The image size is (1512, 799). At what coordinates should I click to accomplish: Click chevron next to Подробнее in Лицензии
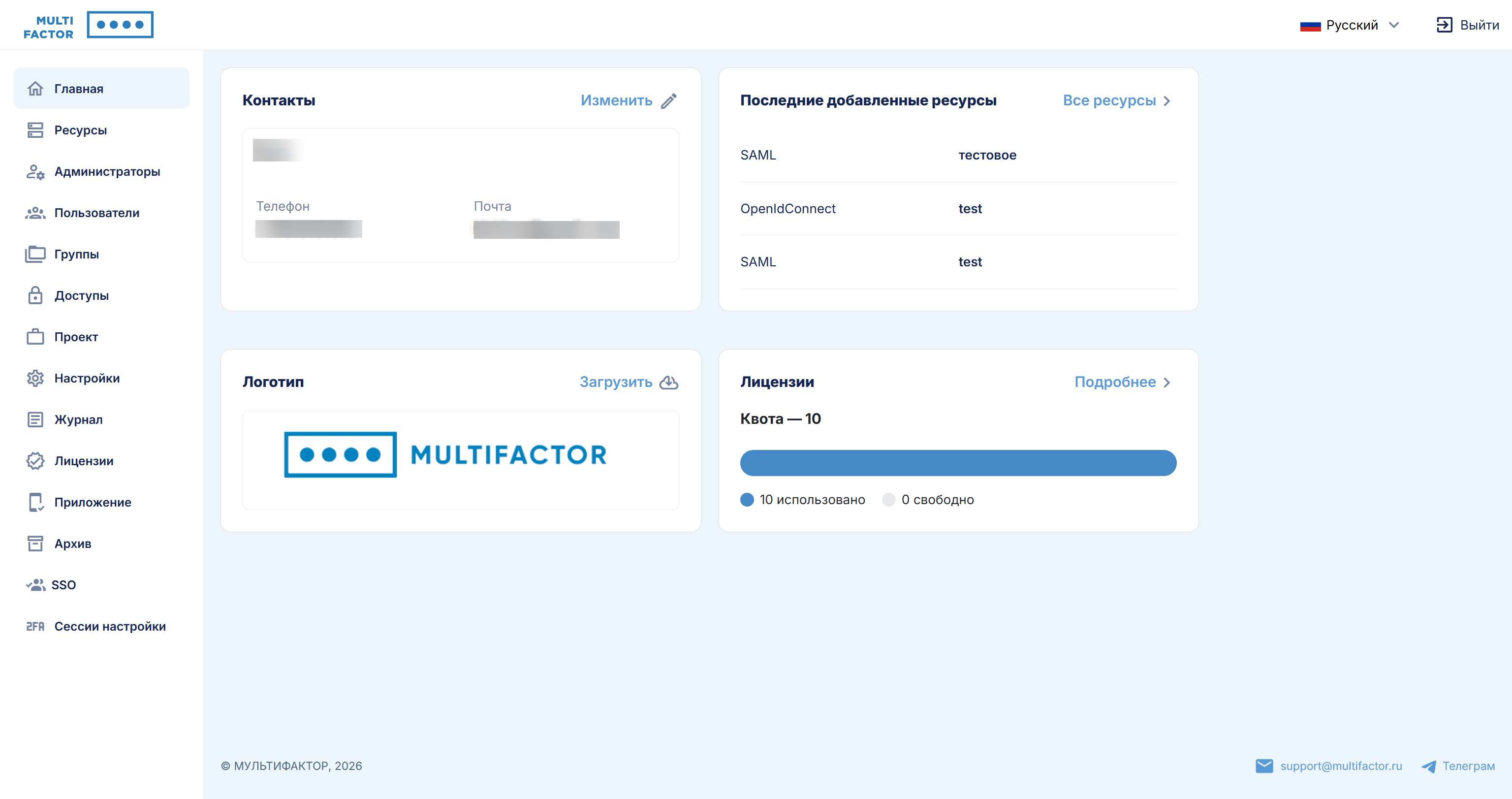(1167, 382)
